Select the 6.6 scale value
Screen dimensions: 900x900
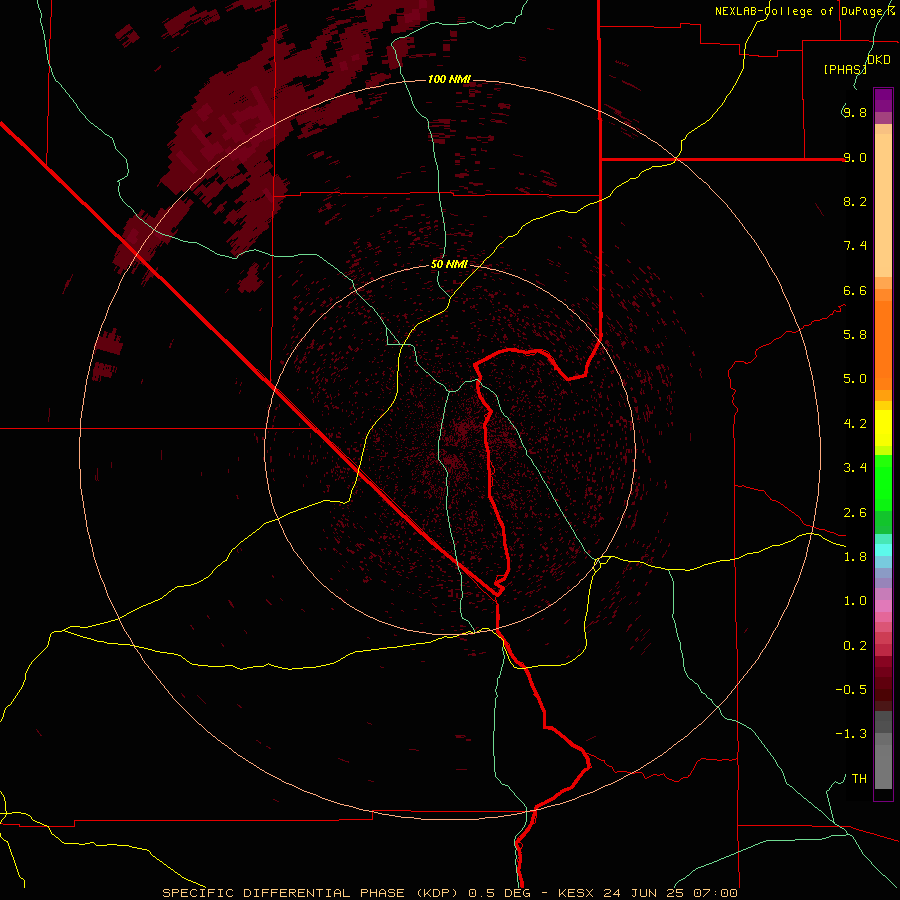(855, 290)
